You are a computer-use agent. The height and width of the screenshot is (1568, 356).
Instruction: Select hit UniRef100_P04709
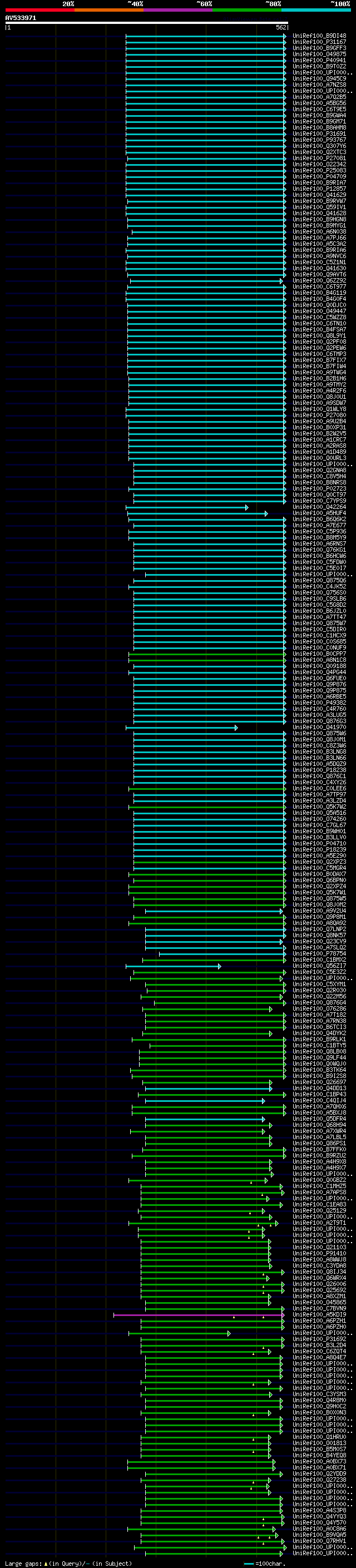point(319,176)
